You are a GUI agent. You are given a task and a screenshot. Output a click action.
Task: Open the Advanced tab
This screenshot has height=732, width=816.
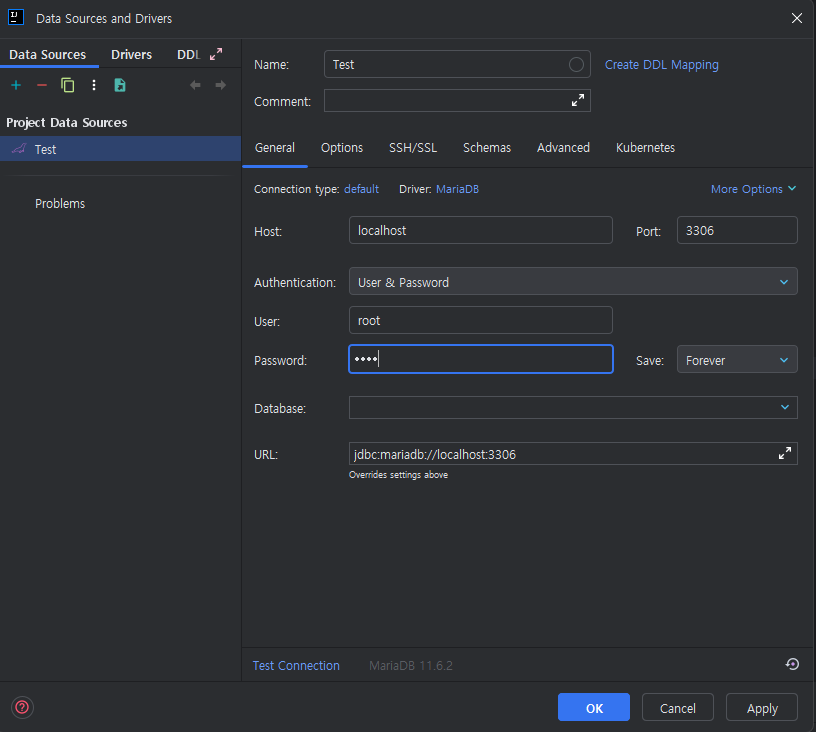pos(563,148)
